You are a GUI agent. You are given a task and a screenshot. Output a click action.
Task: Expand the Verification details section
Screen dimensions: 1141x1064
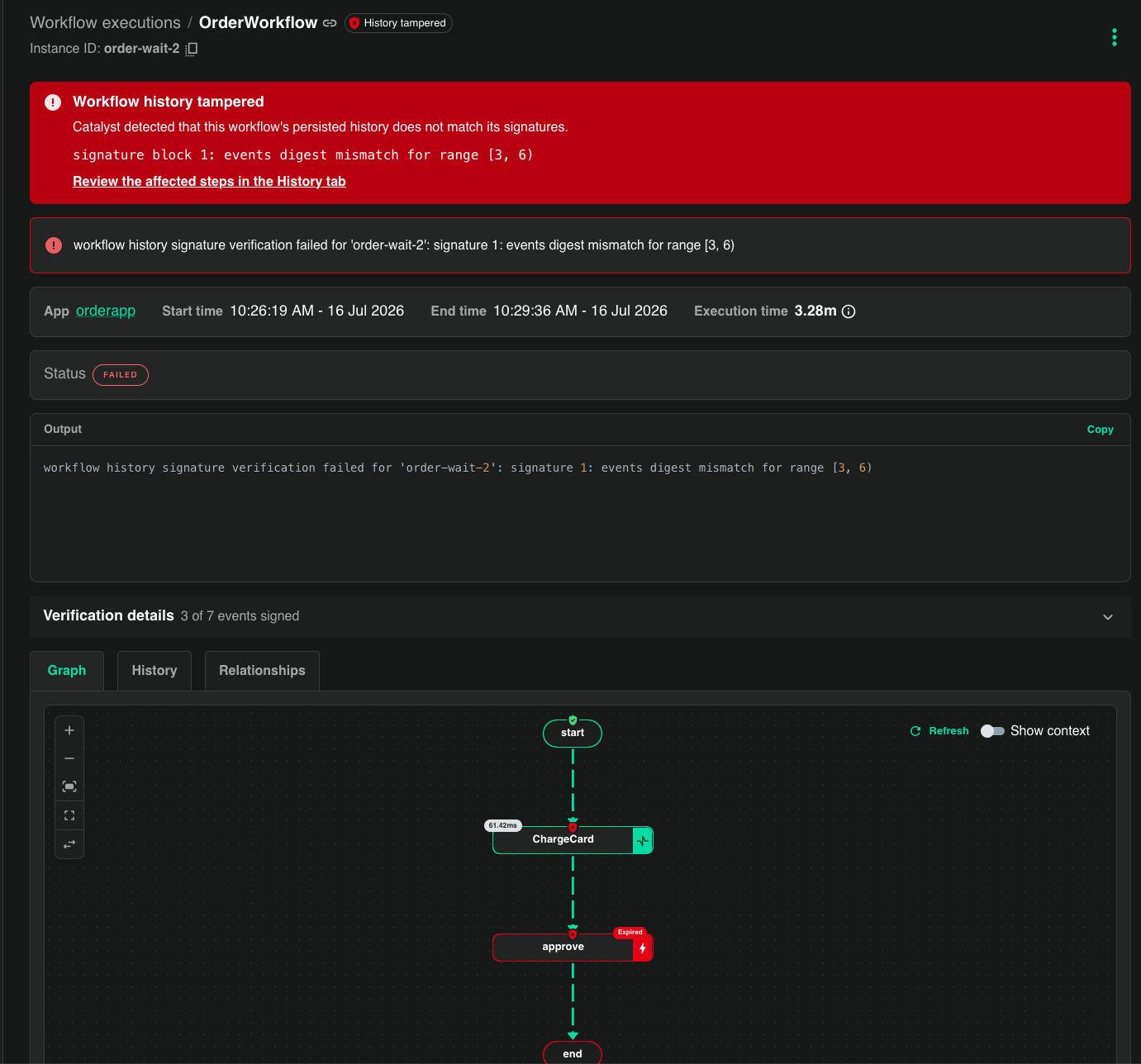(1108, 617)
